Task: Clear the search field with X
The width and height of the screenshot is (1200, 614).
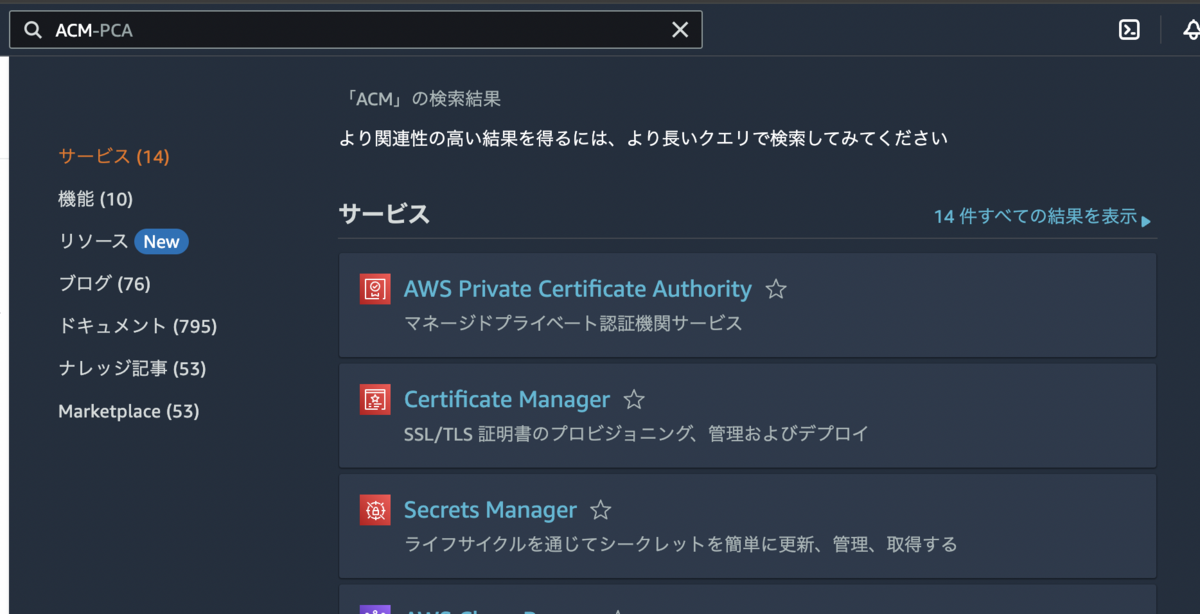Action: (x=680, y=30)
